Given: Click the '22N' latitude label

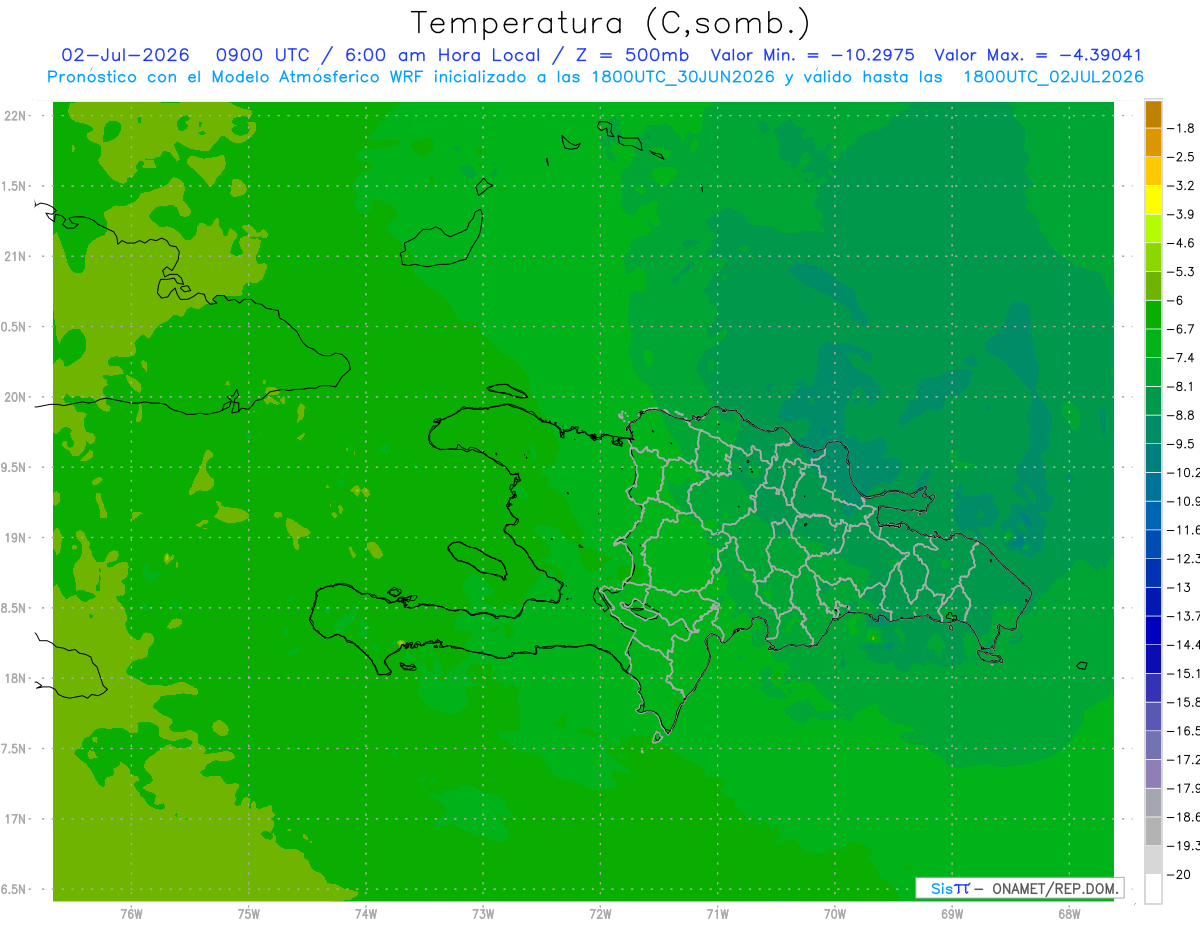Looking at the screenshot, I should click(x=16, y=116).
